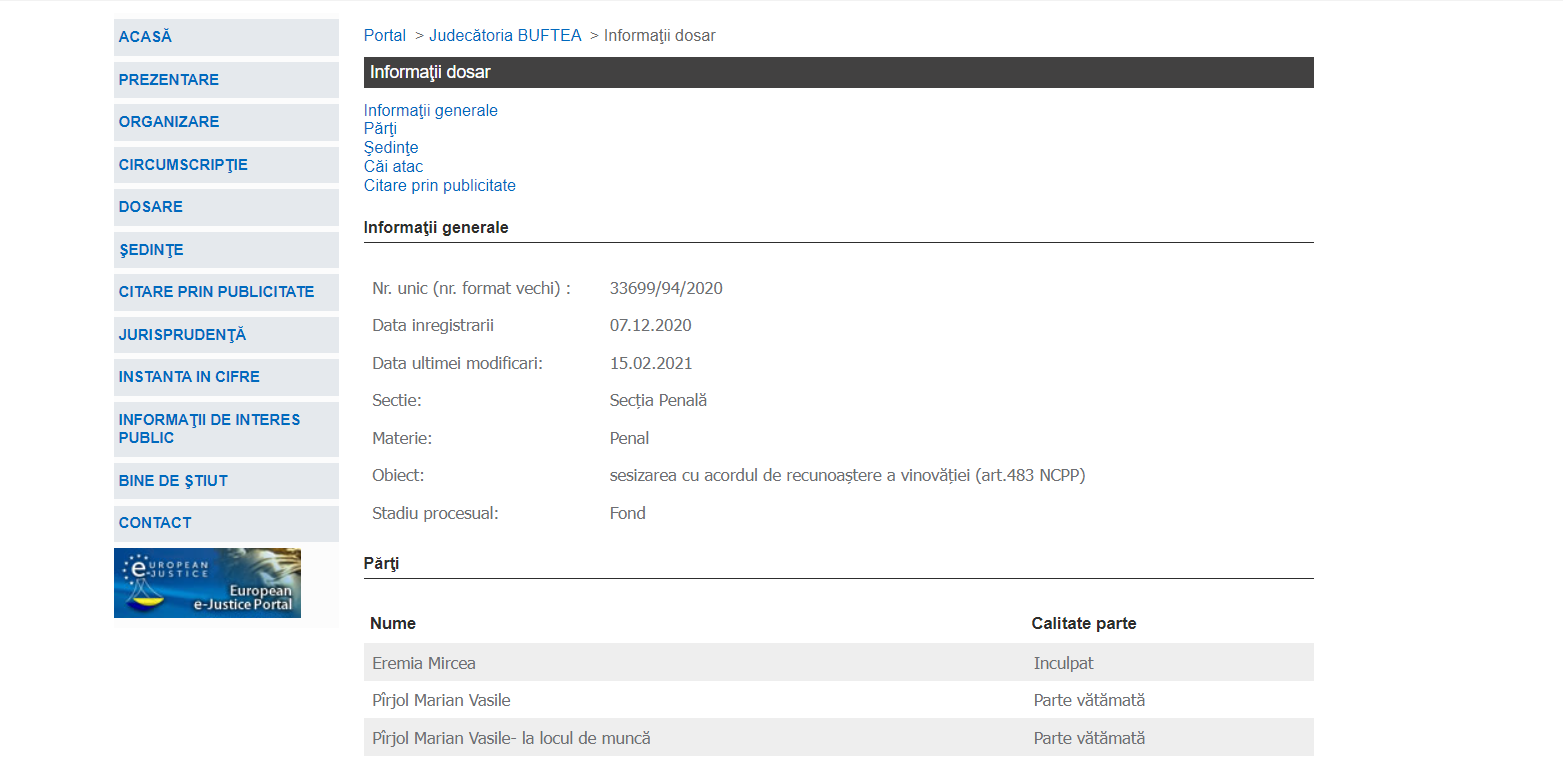Viewport: 1563px width, 774px height.
Task: Open Citare prin publicitate sidebar item
Action: tap(216, 292)
